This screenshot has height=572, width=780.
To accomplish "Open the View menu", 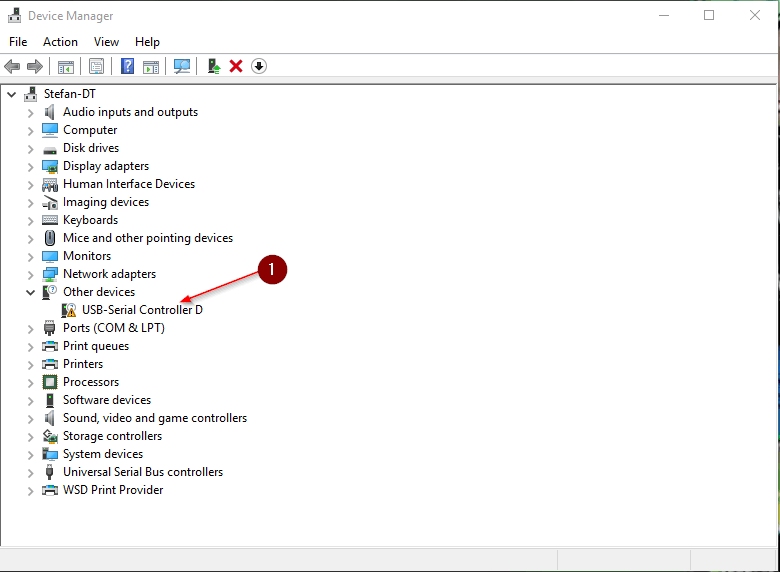I will [106, 42].
